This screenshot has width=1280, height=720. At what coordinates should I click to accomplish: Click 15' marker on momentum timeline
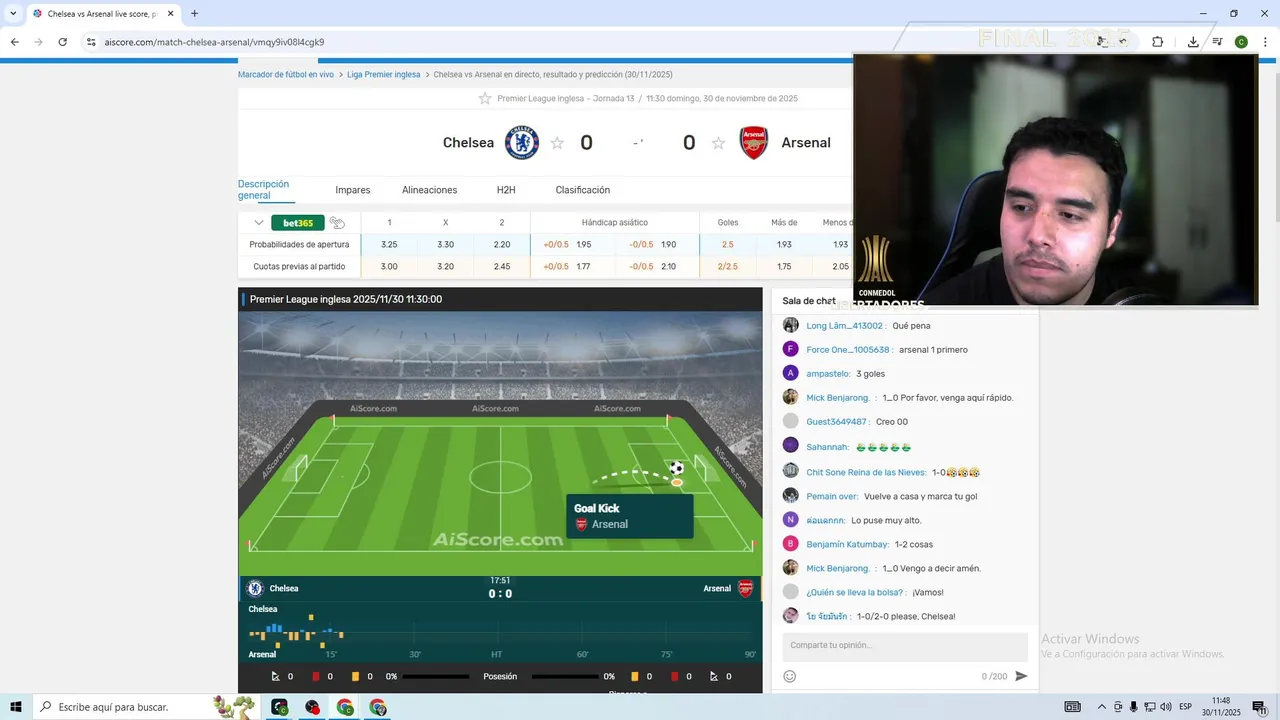coord(331,655)
